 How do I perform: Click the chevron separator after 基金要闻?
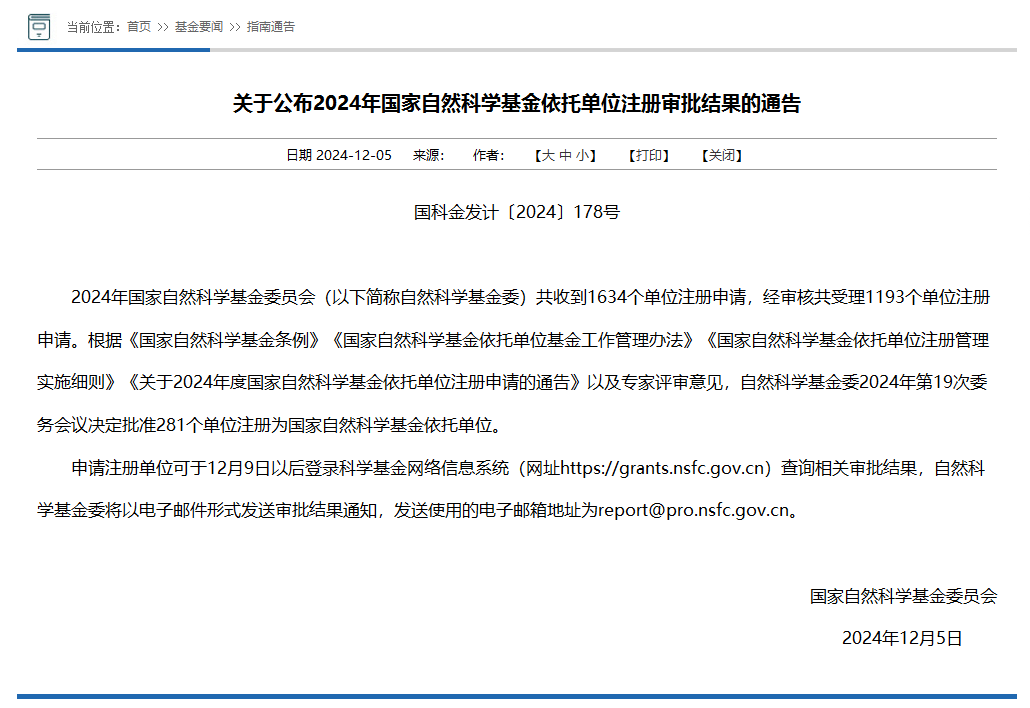tap(235, 27)
